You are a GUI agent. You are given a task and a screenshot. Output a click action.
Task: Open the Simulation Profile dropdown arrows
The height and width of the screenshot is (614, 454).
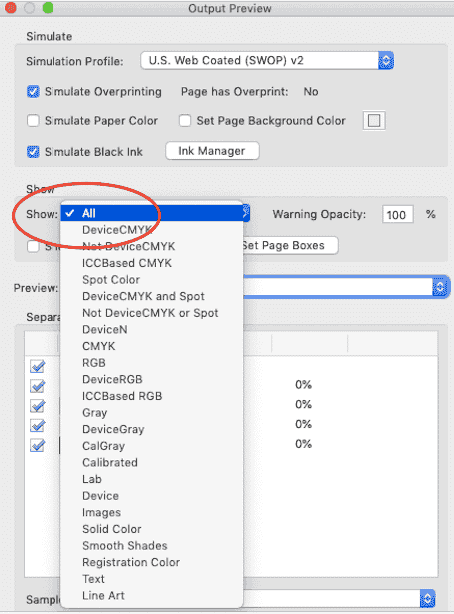click(x=386, y=61)
